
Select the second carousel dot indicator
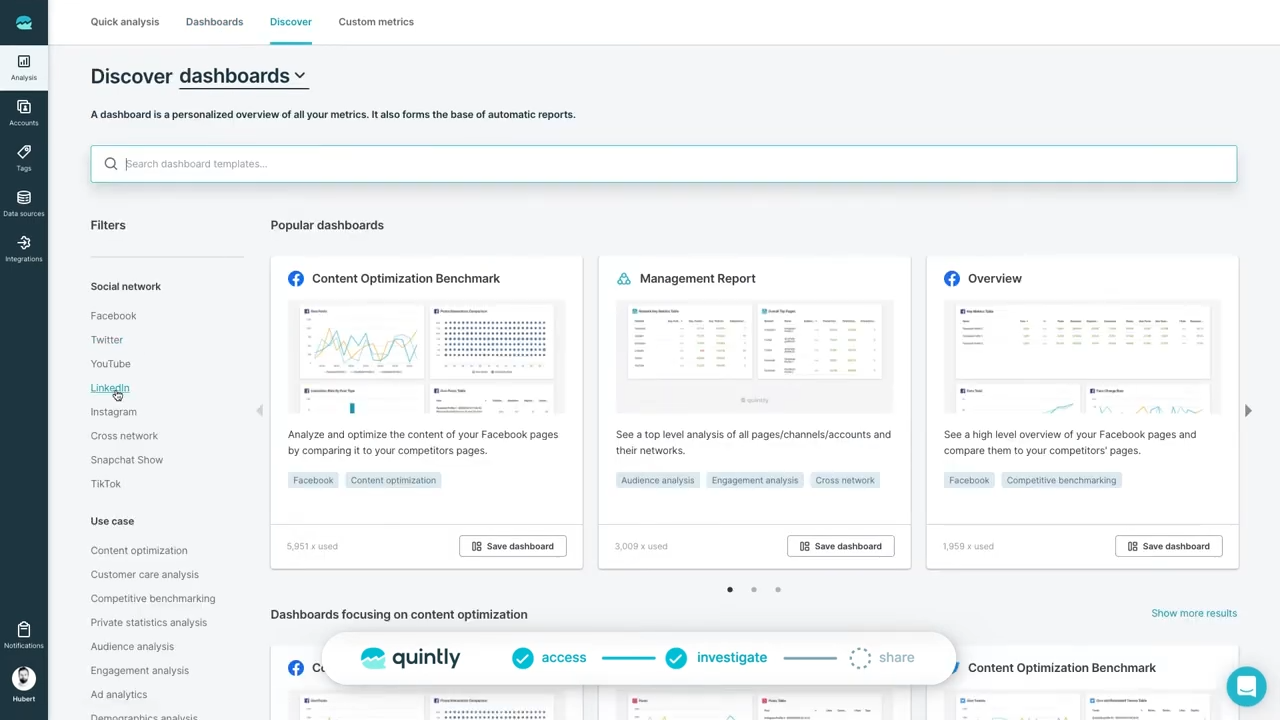click(x=753, y=589)
